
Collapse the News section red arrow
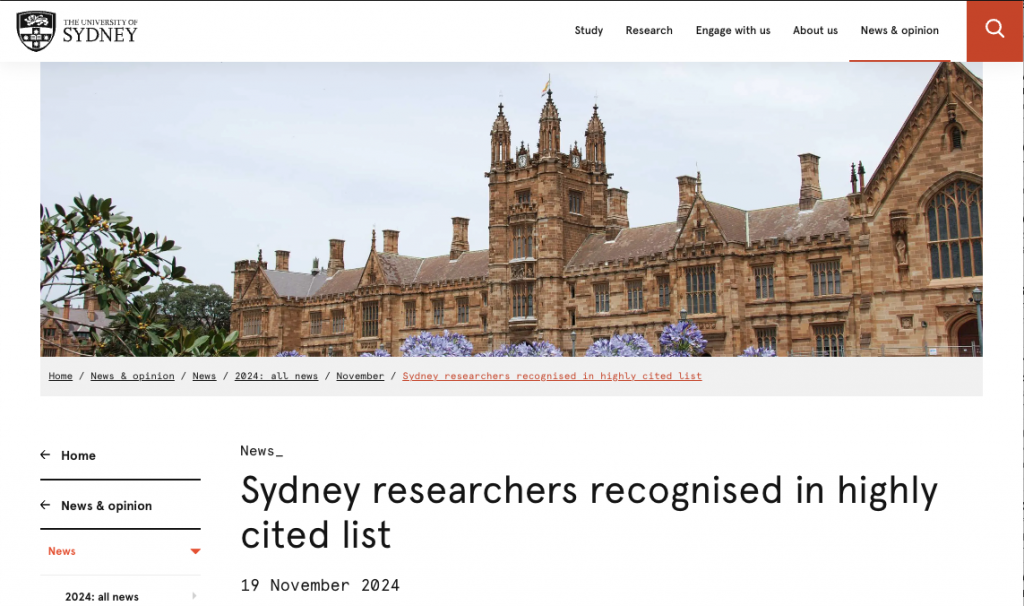(195, 551)
